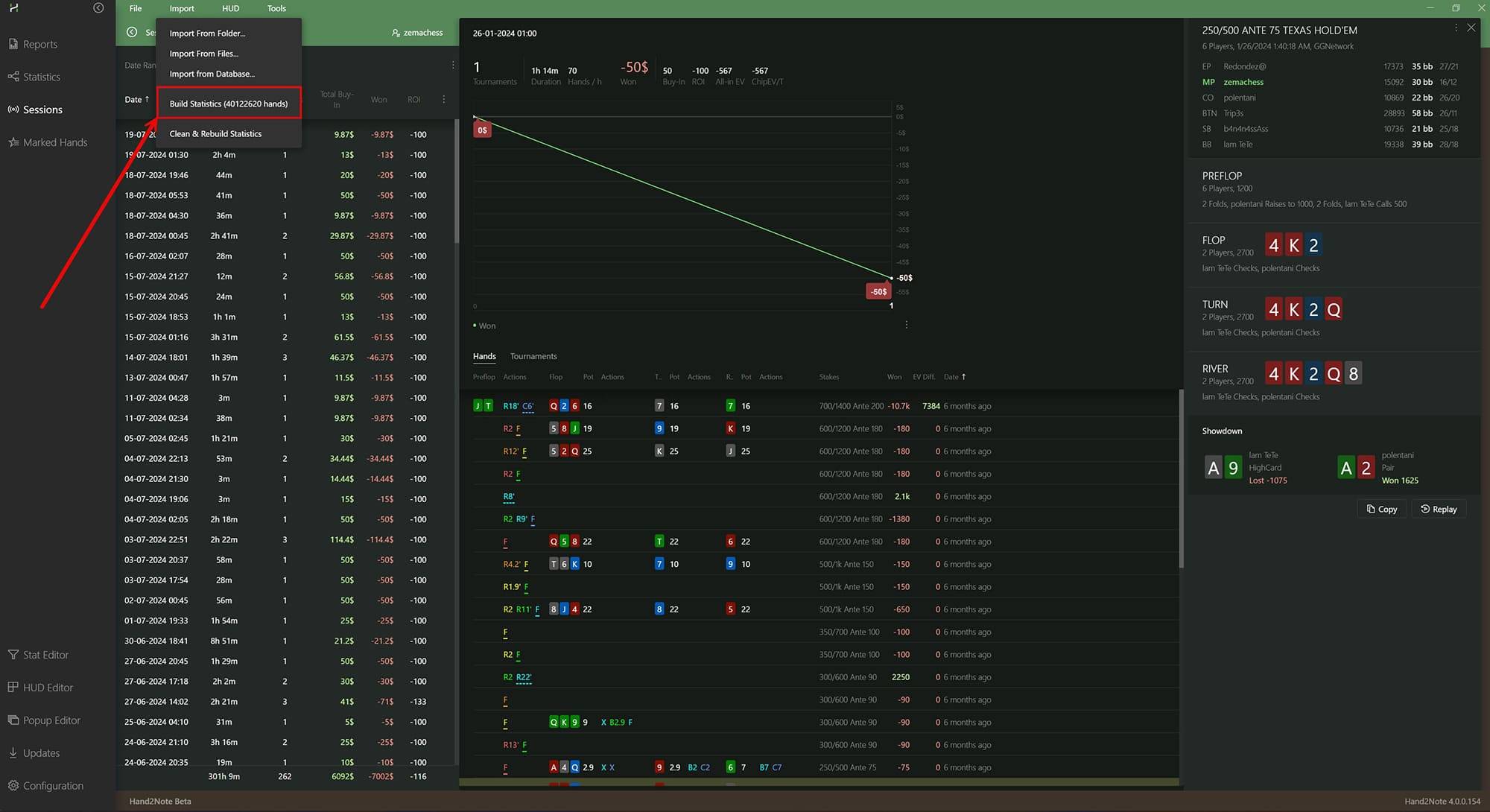Click the hands list vertical scrollbar
The image size is (1490, 812).
(1182, 478)
